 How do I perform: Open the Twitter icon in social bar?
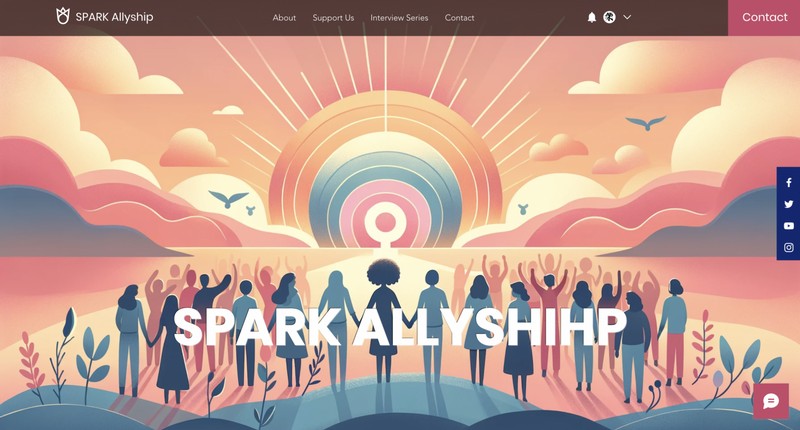coord(789,204)
